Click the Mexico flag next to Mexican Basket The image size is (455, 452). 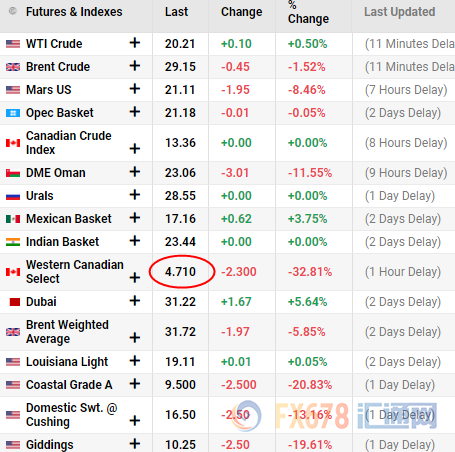pos(13,219)
